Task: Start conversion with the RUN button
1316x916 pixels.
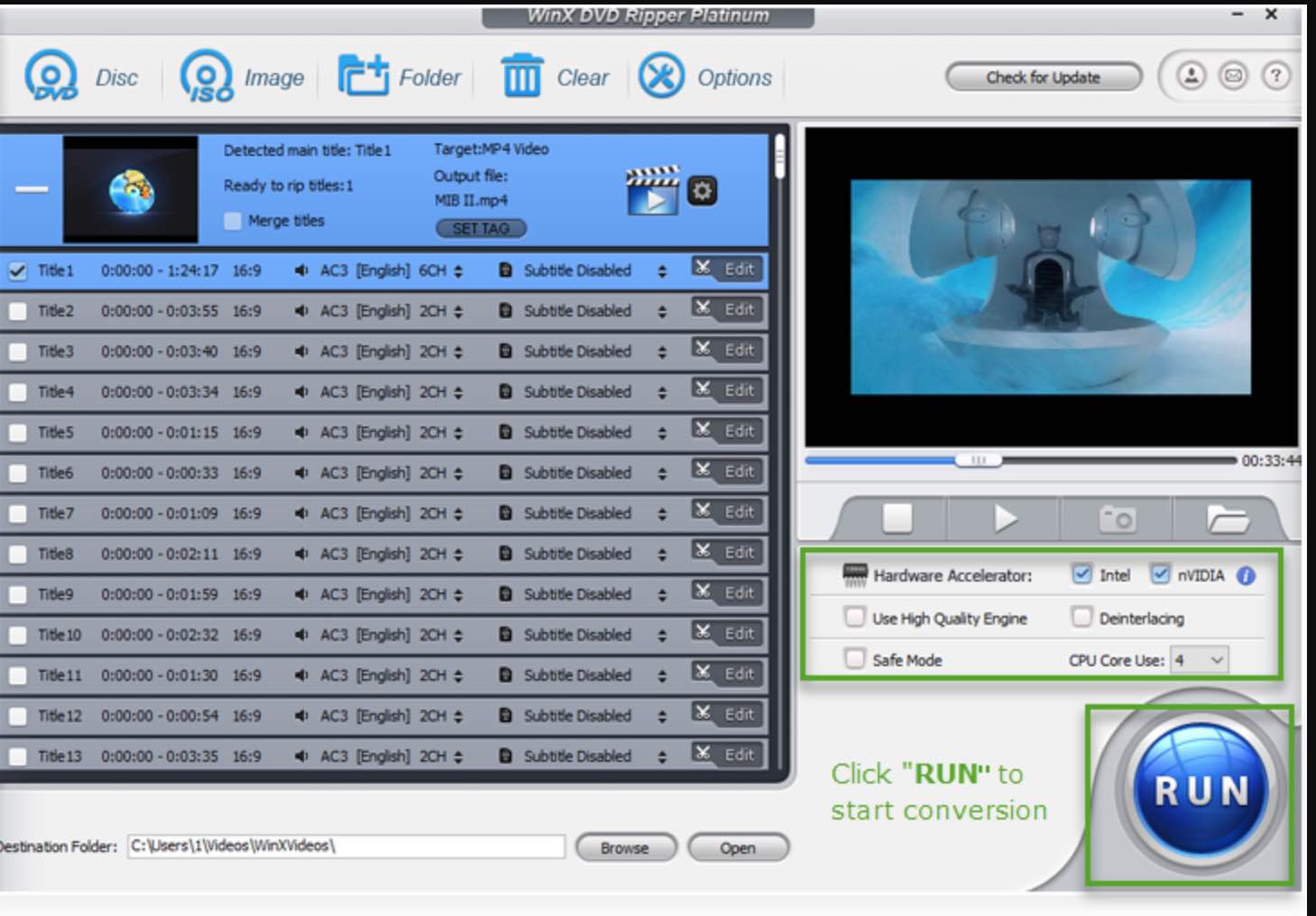Action: (x=1201, y=790)
